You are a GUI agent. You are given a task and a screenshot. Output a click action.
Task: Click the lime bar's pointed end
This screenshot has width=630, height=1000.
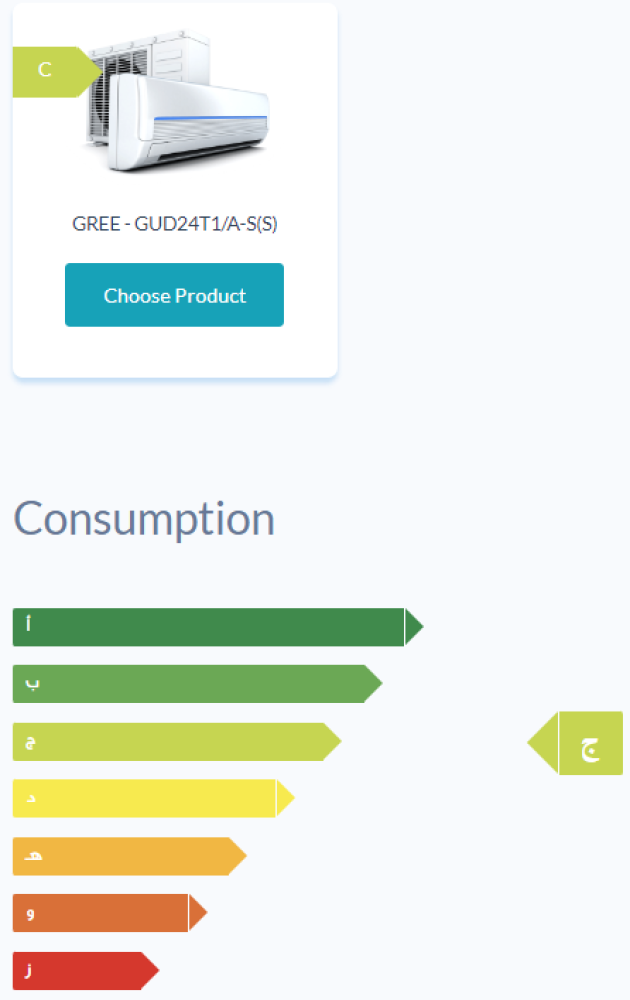(332, 742)
